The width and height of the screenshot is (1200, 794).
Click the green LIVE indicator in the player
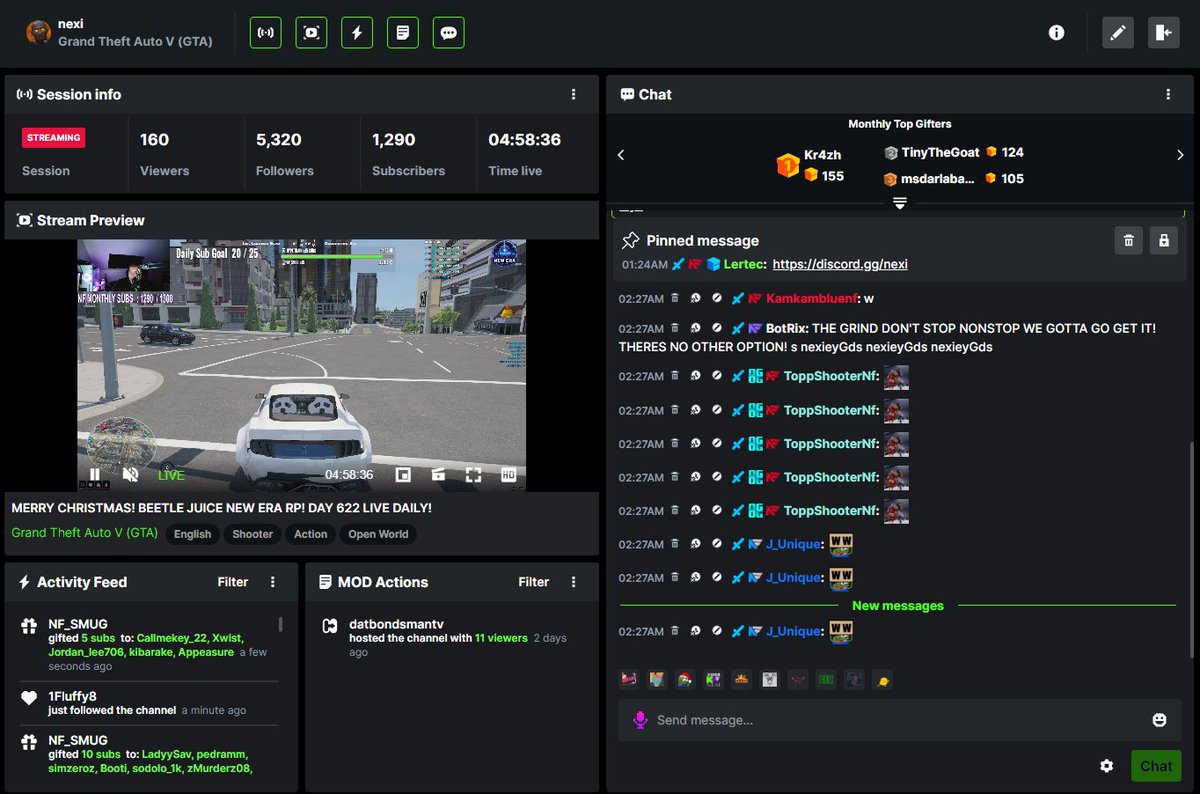point(171,475)
